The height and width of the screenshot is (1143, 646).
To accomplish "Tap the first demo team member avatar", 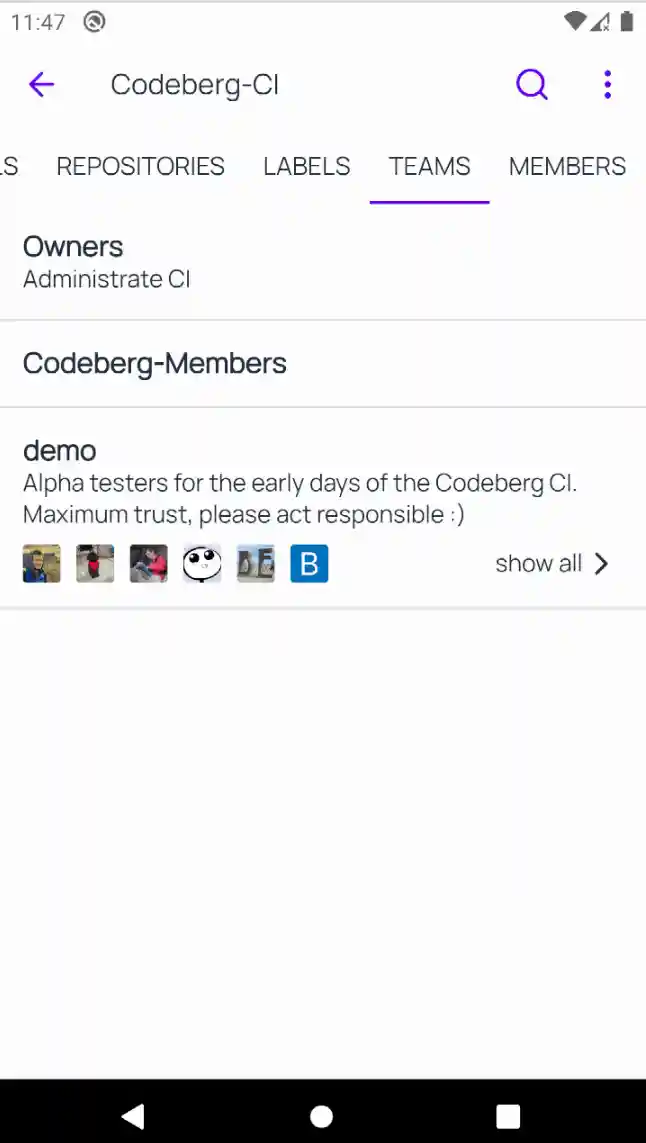I will tap(42, 564).
